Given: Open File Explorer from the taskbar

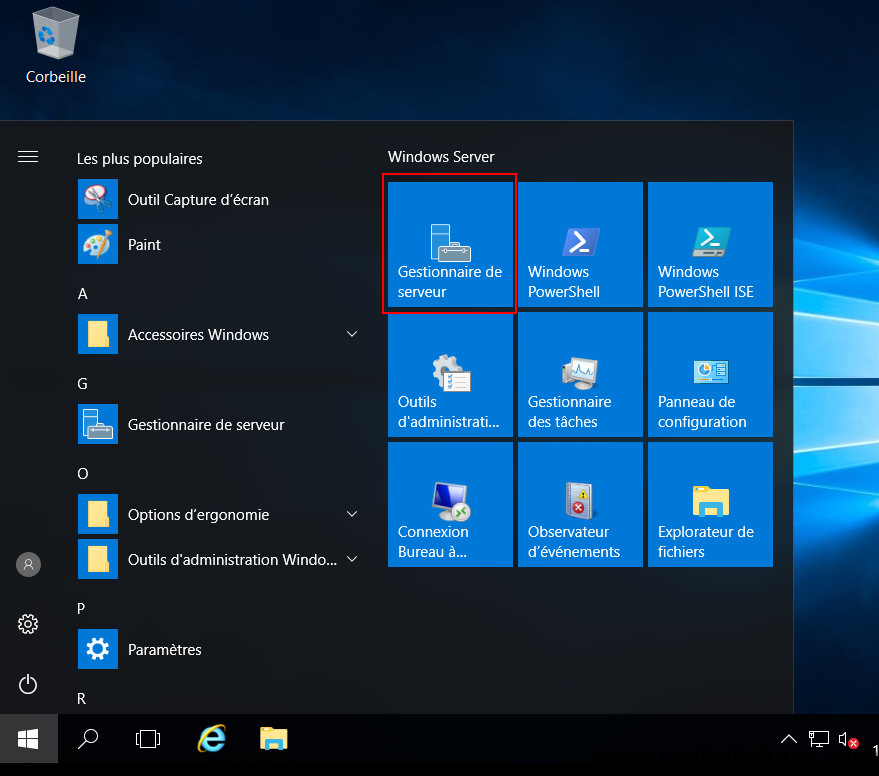Looking at the screenshot, I should [274, 738].
